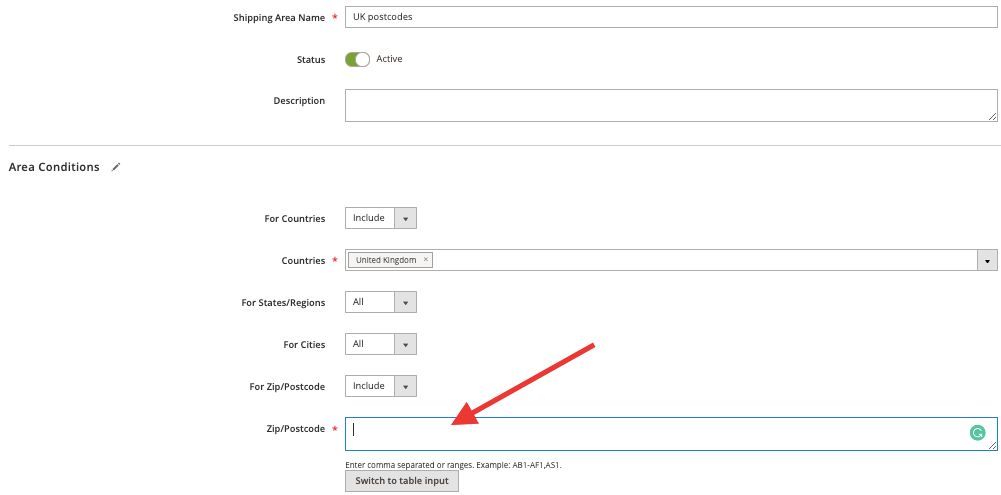Click the Status label

coord(311,59)
